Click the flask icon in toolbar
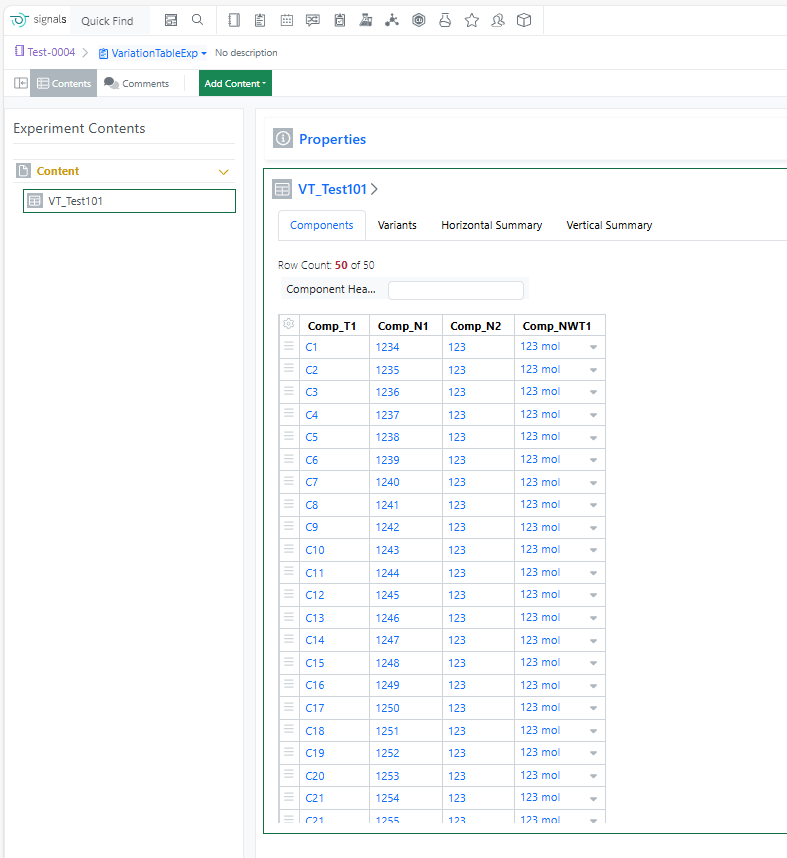The image size is (787, 858). 445,20
